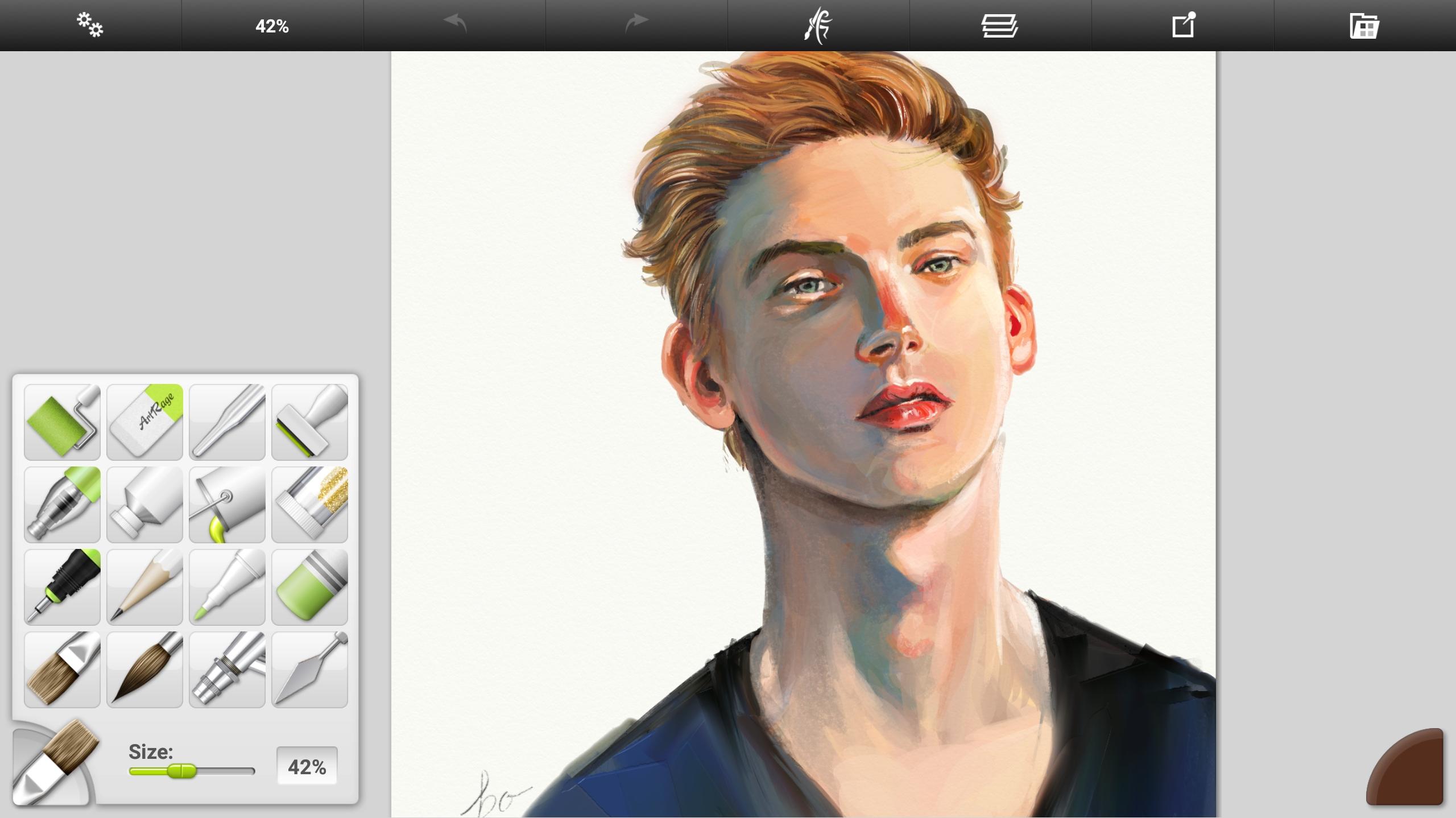The height and width of the screenshot is (818, 1456).
Task: Pick the Pencil tool
Action: tap(144, 587)
